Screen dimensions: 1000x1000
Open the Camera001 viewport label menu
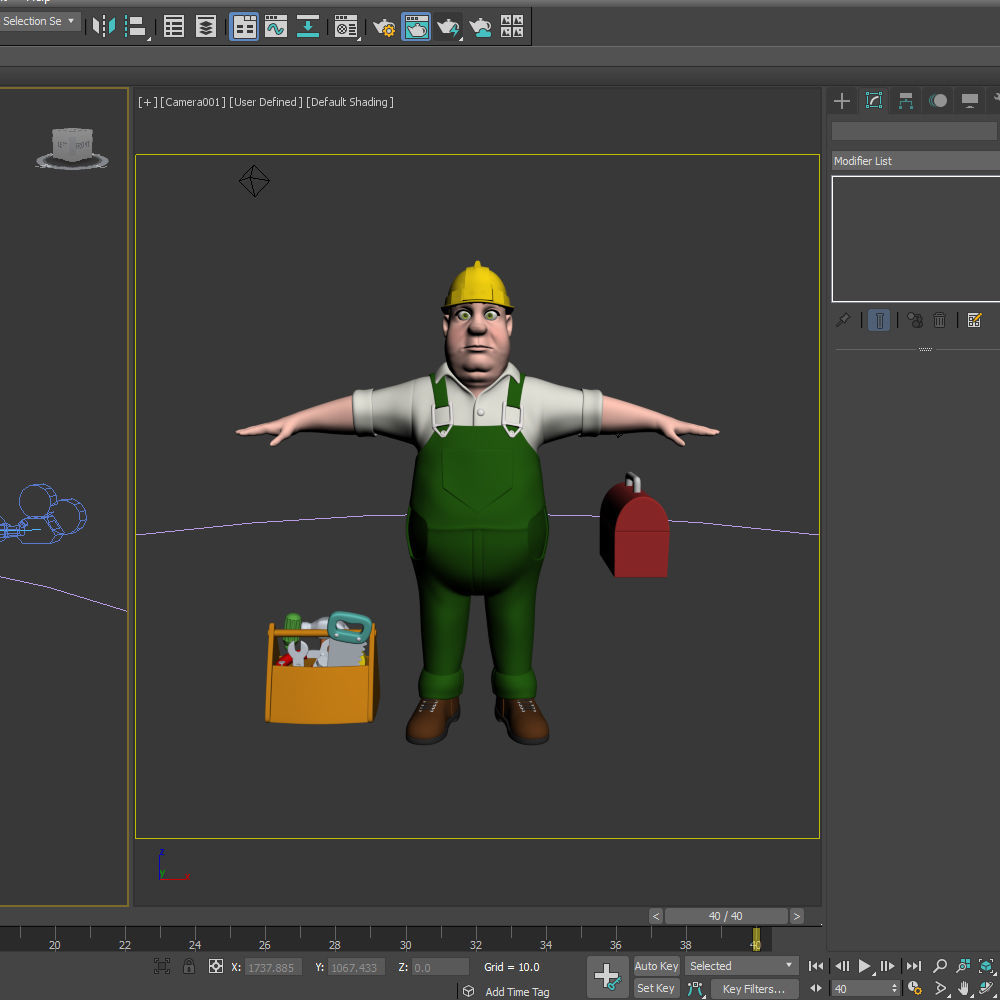(193, 102)
